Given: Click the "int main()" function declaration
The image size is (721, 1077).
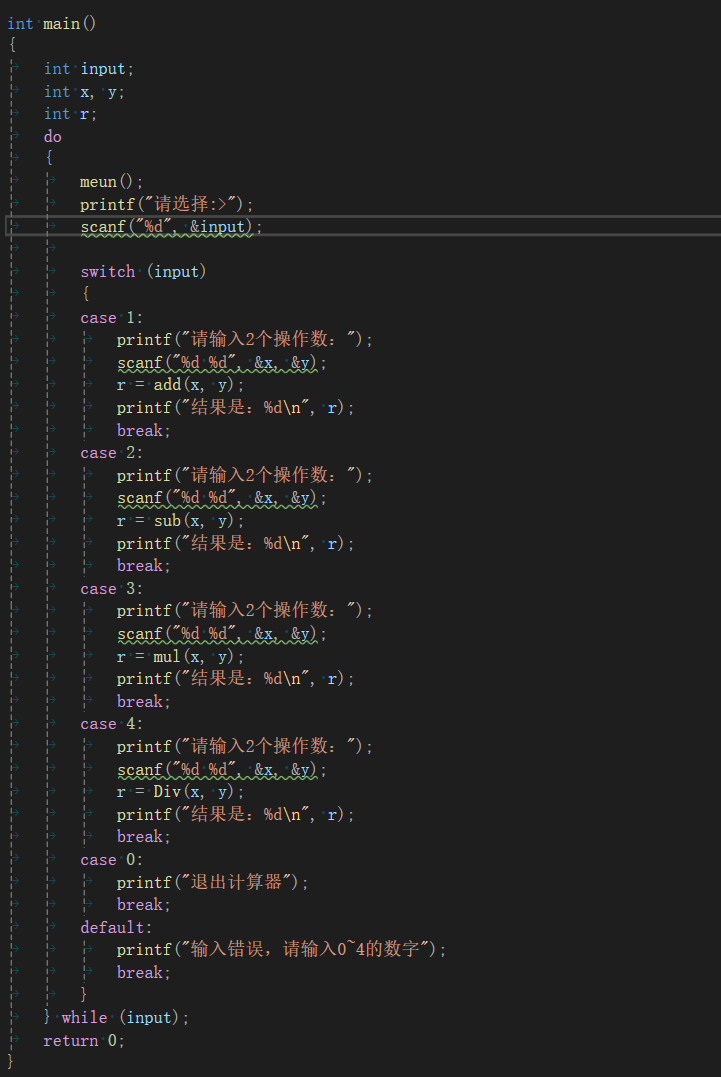Looking at the screenshot, I should (x=52, y=23).
